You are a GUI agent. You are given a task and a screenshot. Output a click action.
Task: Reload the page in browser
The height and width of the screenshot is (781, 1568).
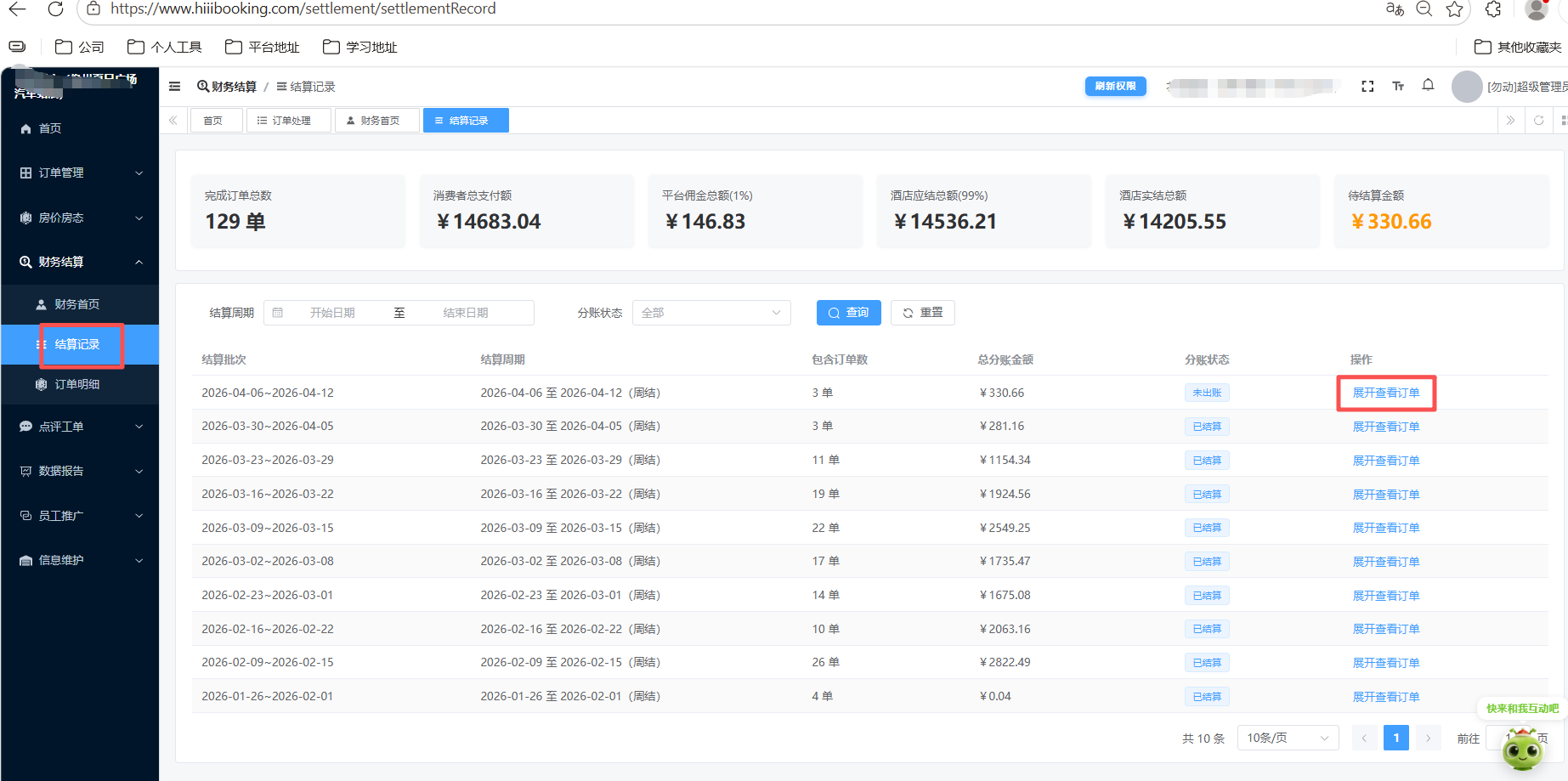(55, 9)
